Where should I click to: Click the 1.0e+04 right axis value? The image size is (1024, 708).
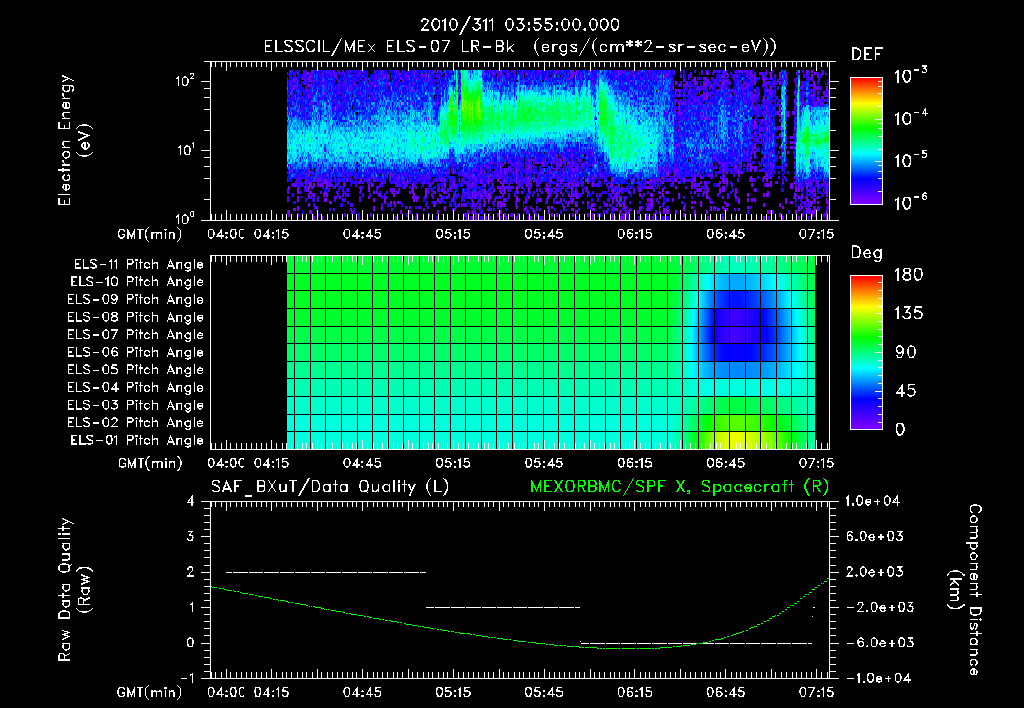pyautogui.click(x=872, y=501)
